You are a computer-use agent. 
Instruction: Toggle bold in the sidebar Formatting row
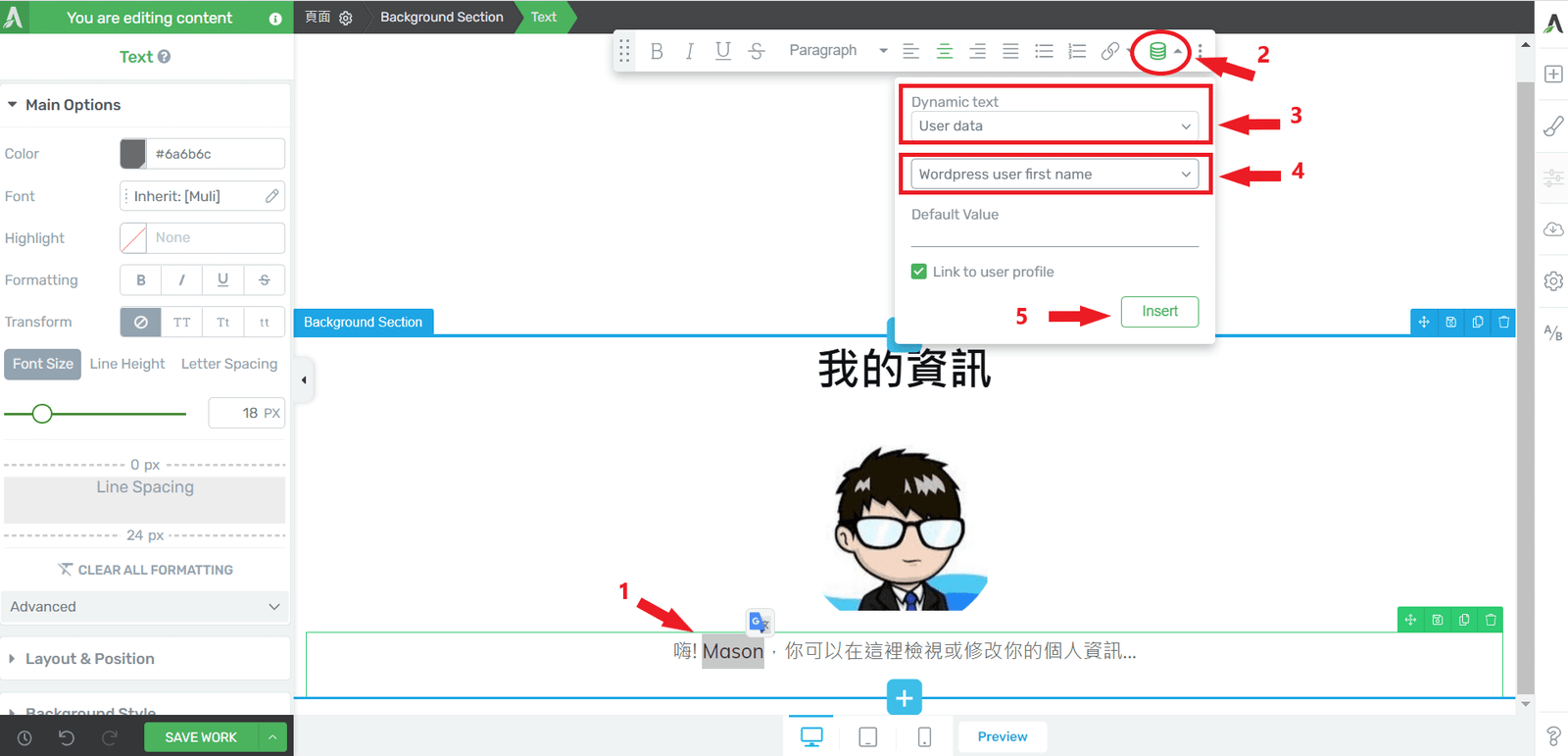141,279
